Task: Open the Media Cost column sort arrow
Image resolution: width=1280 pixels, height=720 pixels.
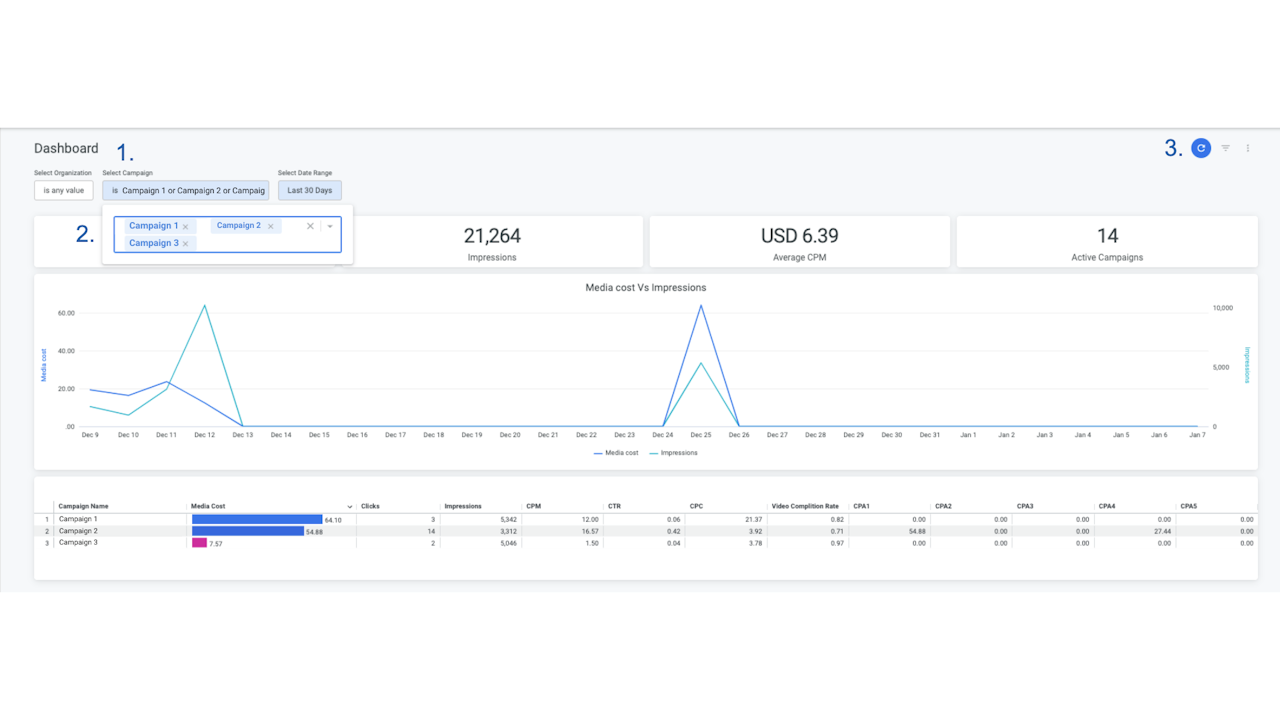Action: pyautogui.click(x=349, y=506)
